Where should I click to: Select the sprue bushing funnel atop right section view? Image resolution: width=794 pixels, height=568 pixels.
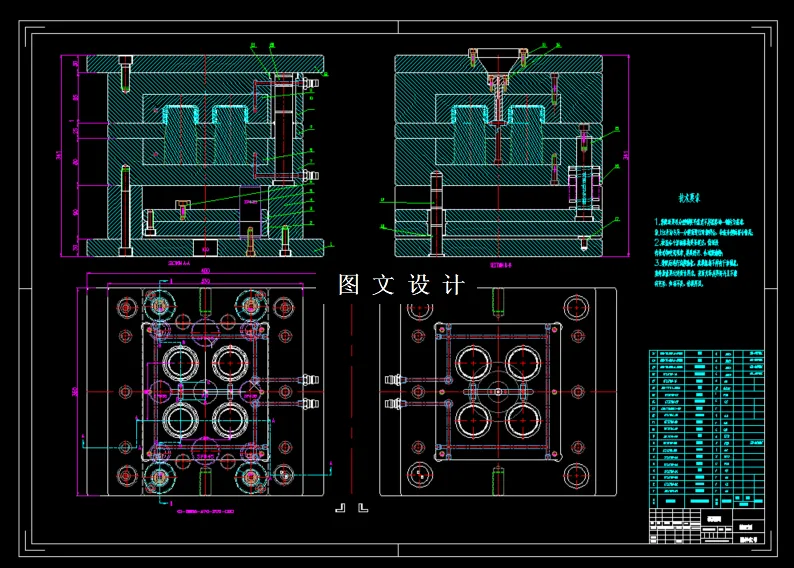click(499, 61)
